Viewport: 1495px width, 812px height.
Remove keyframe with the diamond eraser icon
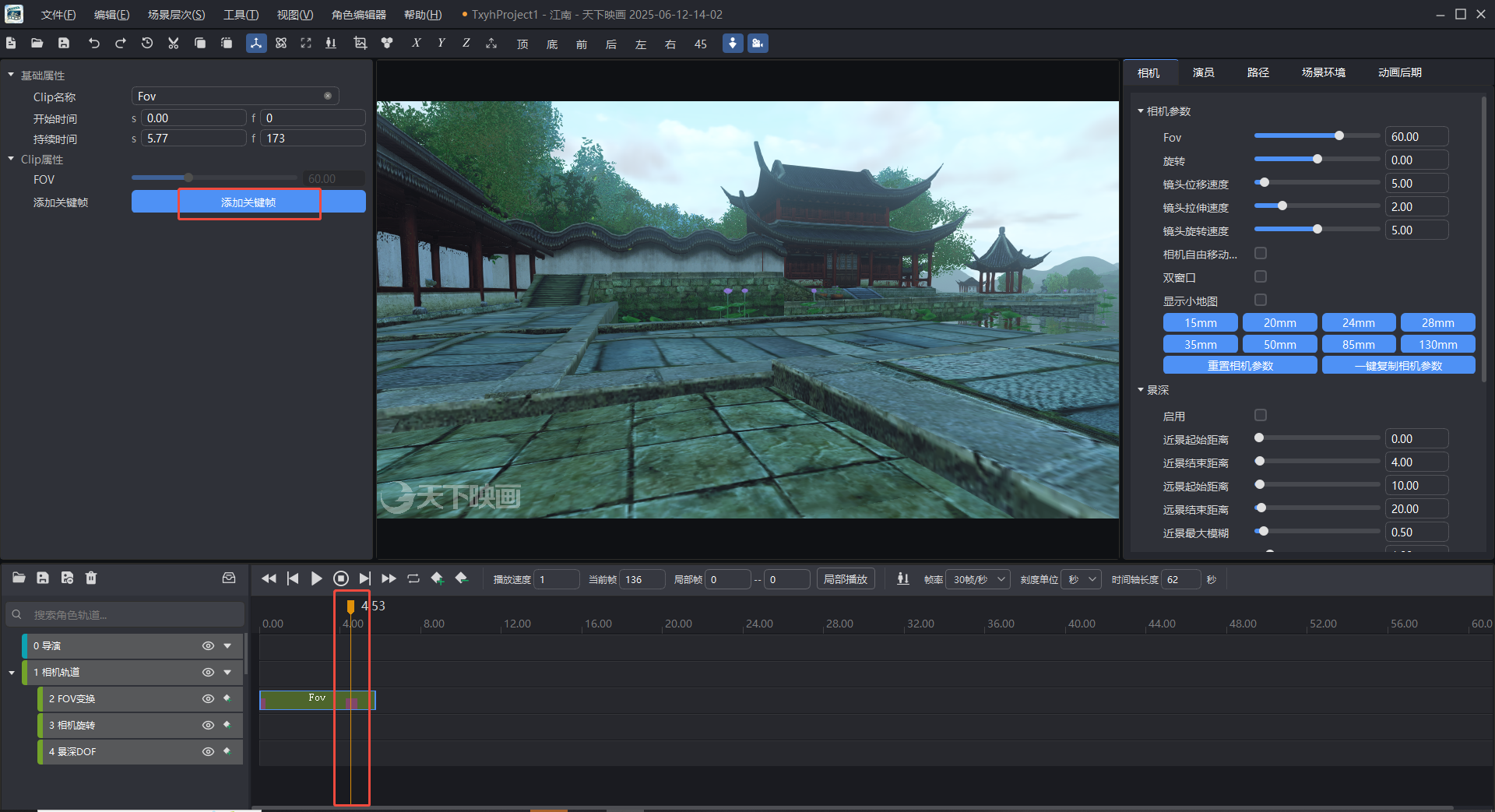[462, 578]
